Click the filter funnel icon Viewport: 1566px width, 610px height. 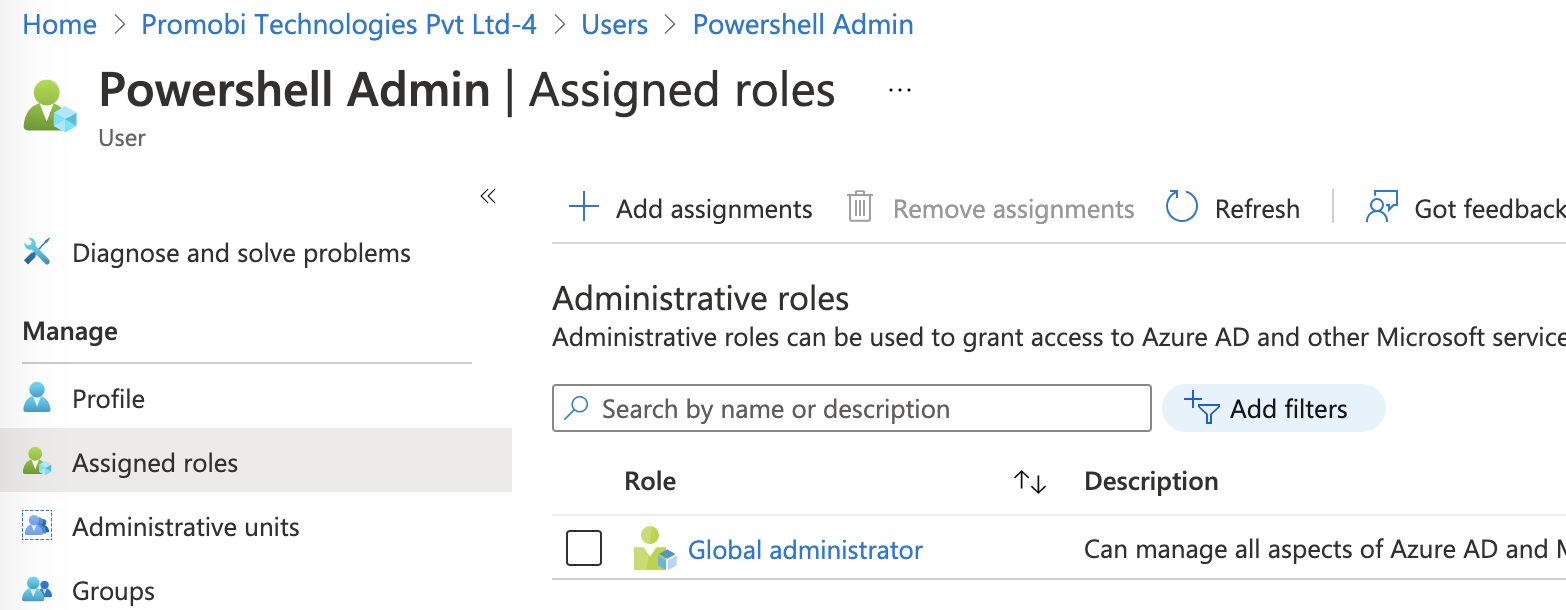click(x=1201, y=408)
